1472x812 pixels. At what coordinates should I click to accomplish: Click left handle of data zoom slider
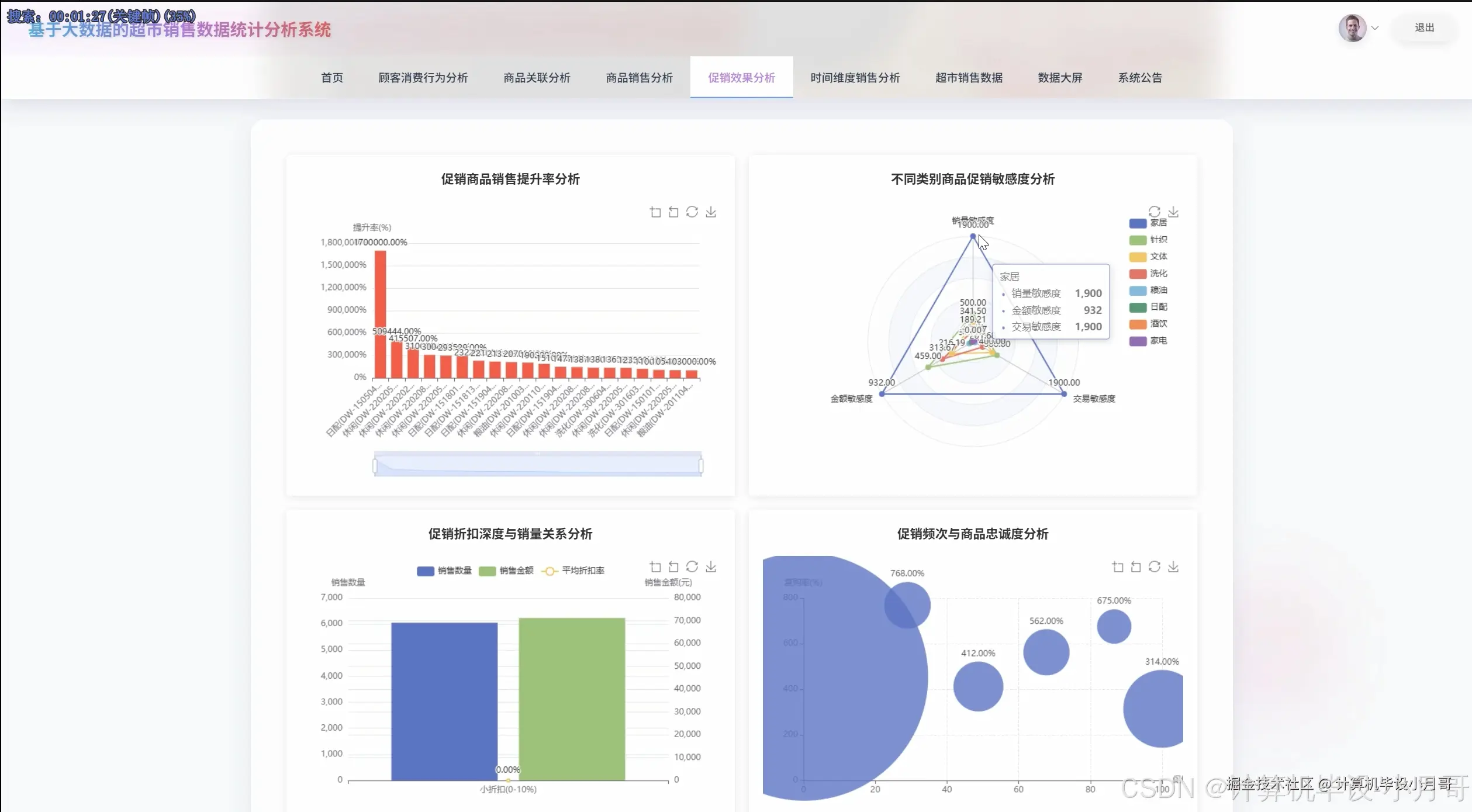pyautogui.click(x=375, y=465)
